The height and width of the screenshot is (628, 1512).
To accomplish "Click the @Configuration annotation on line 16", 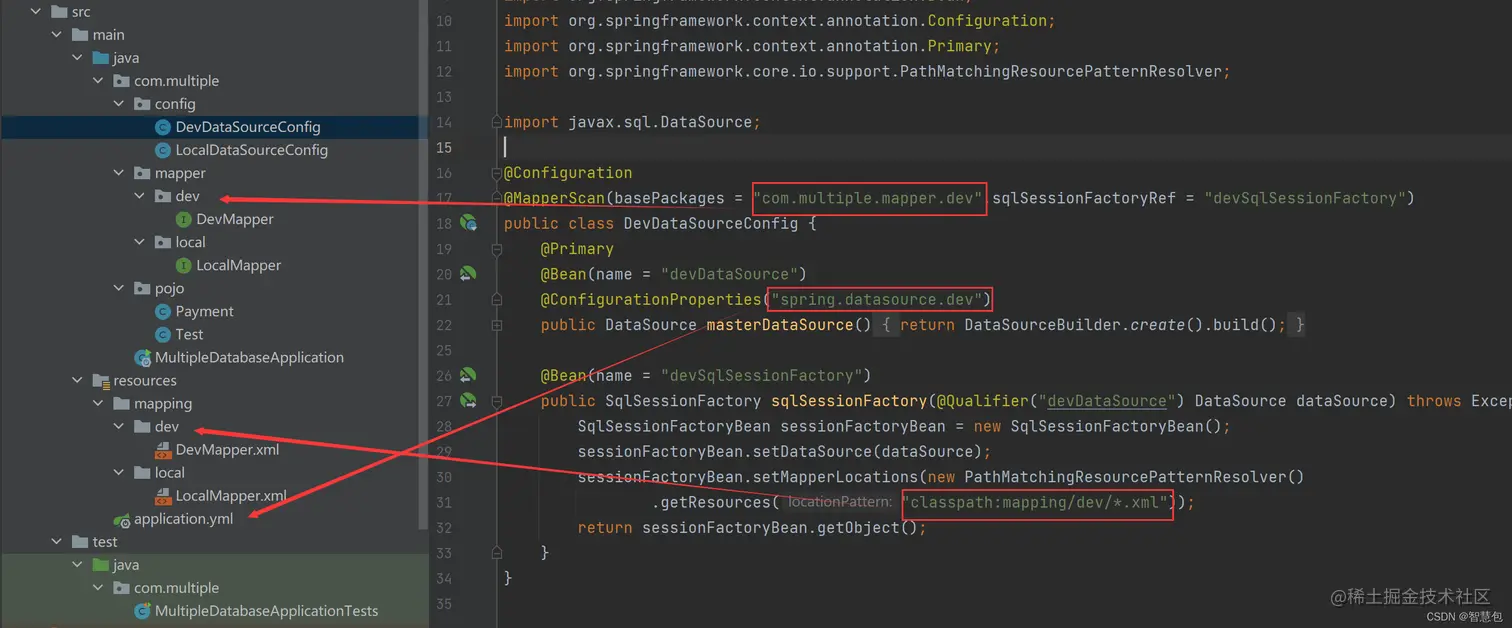I will [x=568, y=173].
